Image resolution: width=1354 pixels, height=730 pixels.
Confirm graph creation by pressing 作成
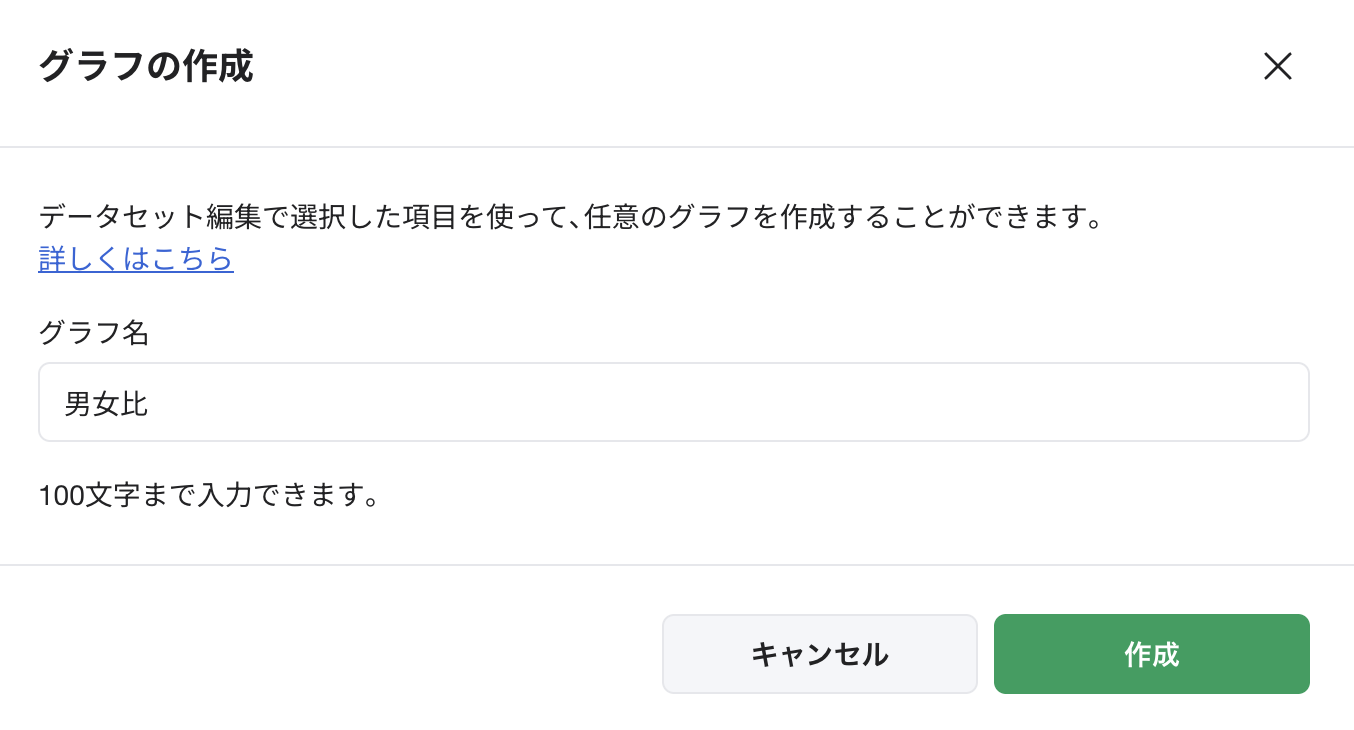tap(1151, 653)
